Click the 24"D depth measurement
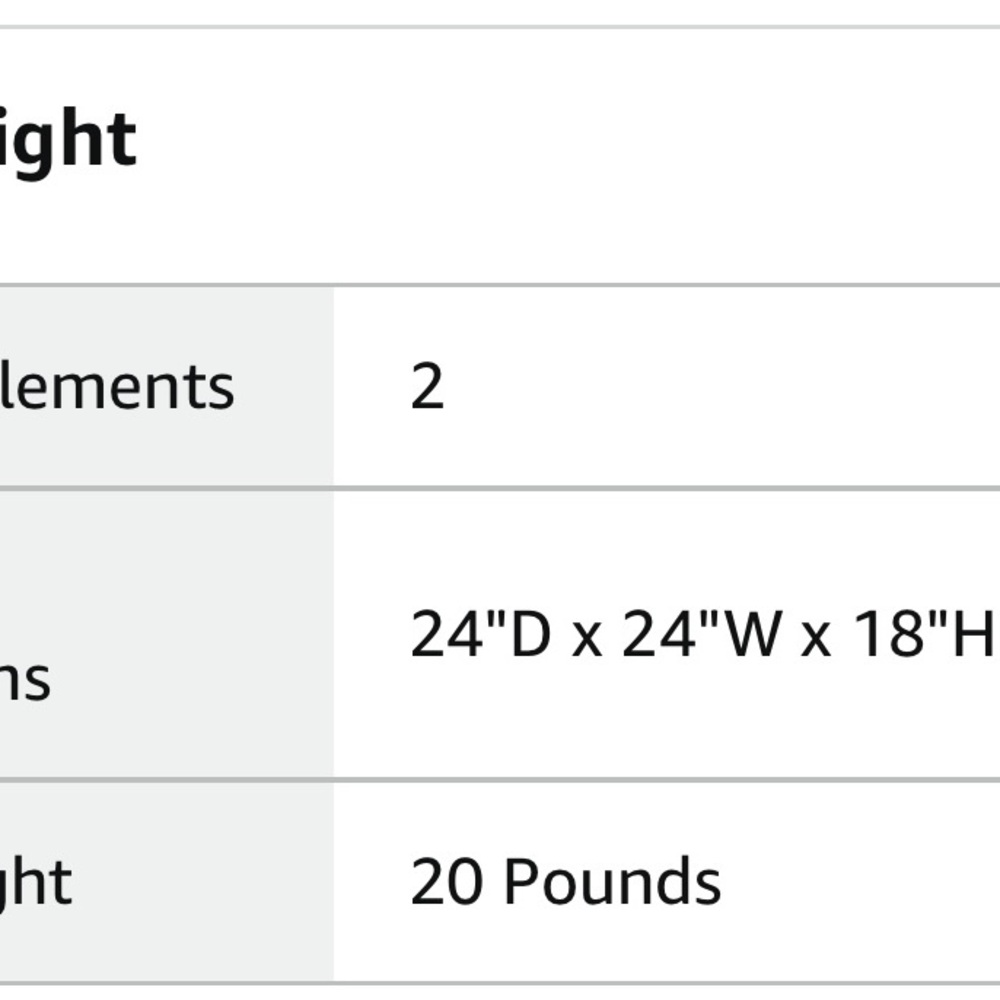The image size is (1000, 1000). point(480,634)
